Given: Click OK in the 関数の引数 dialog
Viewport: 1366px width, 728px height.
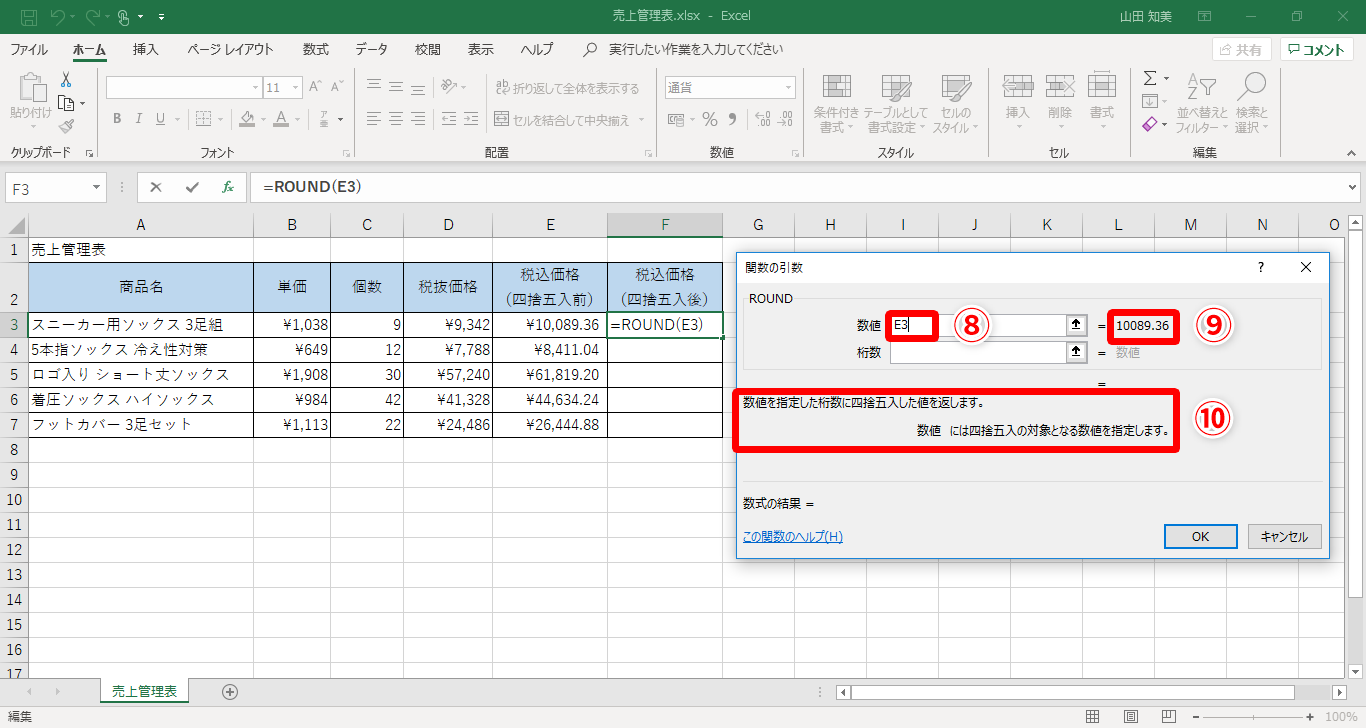Looking at the screenshot, I should [x=1201, y=536].
